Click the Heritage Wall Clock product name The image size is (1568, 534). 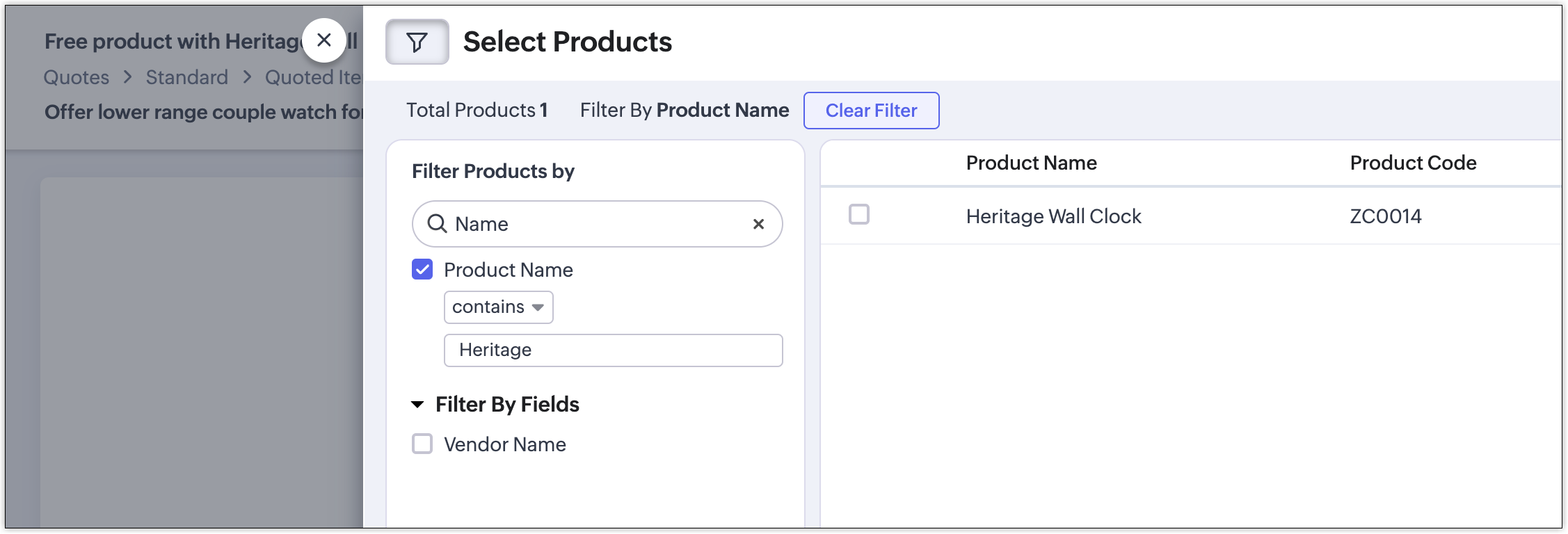coord(1053,216)
